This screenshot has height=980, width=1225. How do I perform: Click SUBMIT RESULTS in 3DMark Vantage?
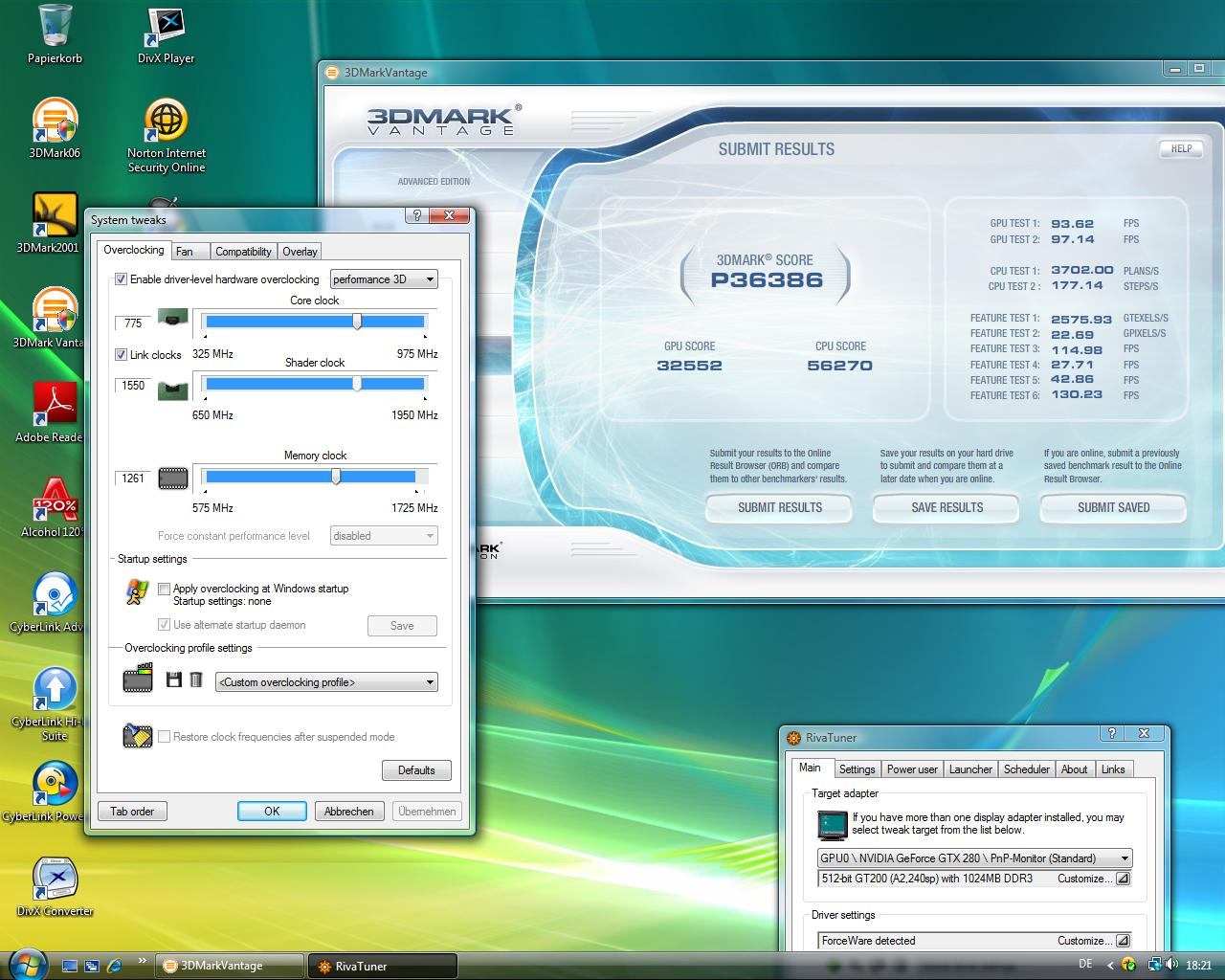780,508
